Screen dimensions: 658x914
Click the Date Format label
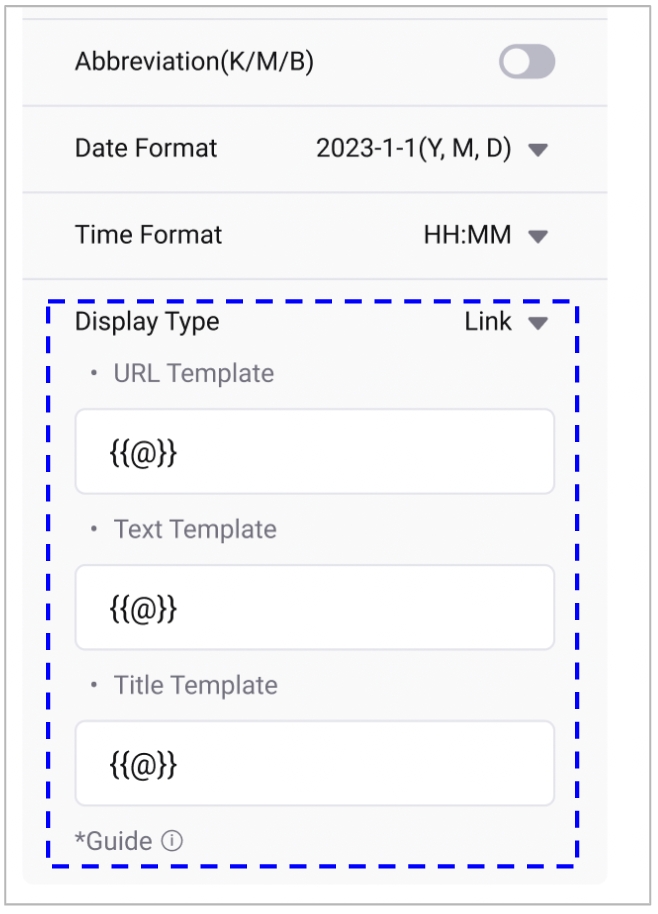coord(146,149)
